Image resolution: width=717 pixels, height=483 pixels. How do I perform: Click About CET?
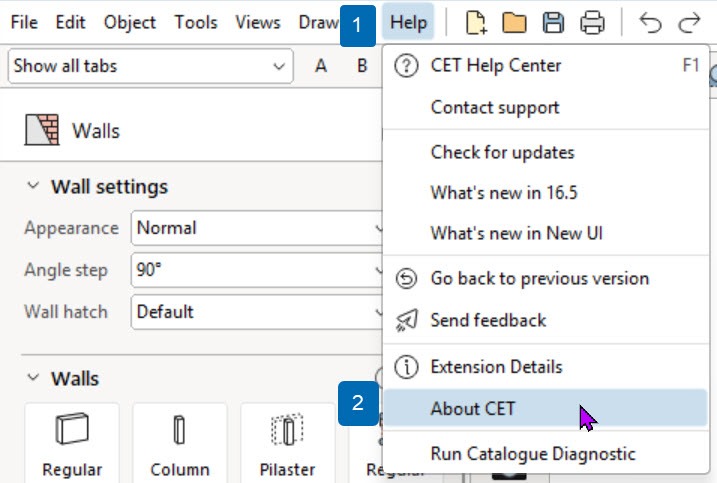pyautogui.click(x=546, y=408)
